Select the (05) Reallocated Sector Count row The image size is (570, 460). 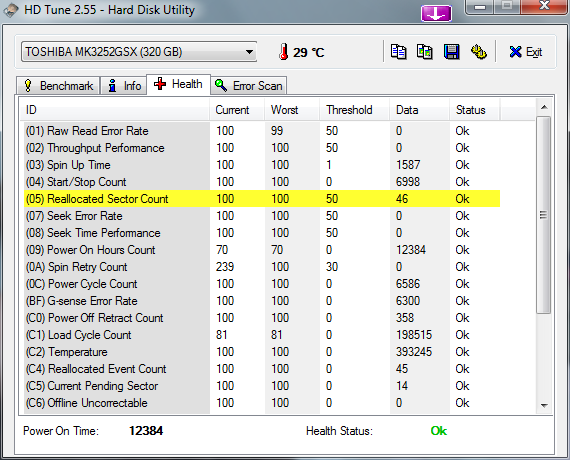[x=262, y=199]
